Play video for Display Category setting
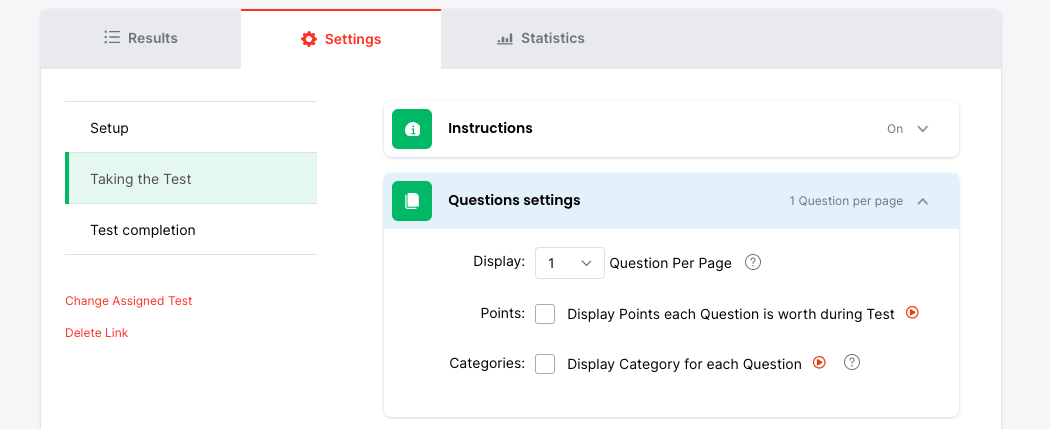The height and width of the screenshot is (429, 1050). pos(819,363)
